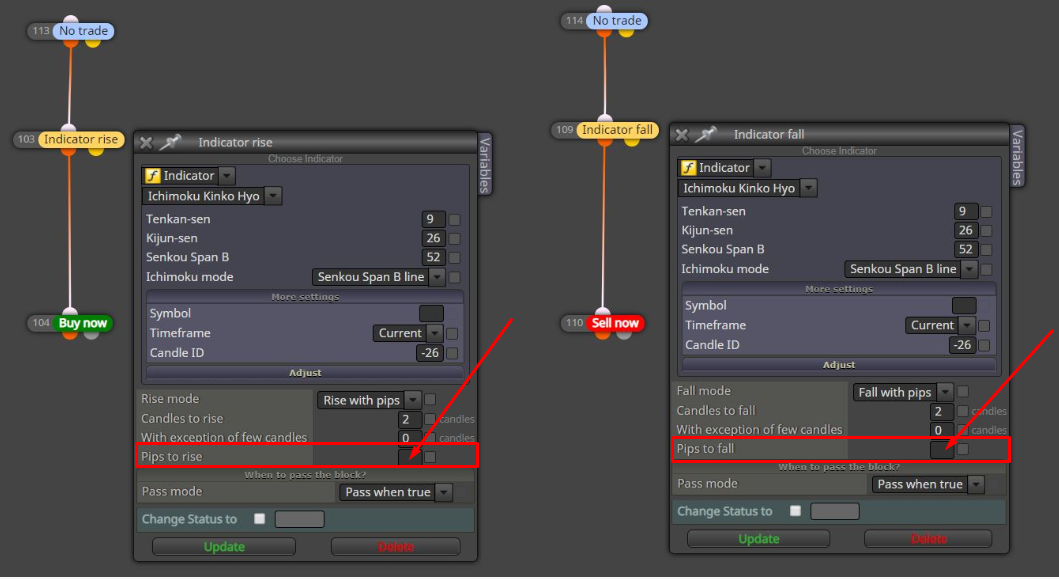Click Symbol field in rise panel

[x=431, y=313]
